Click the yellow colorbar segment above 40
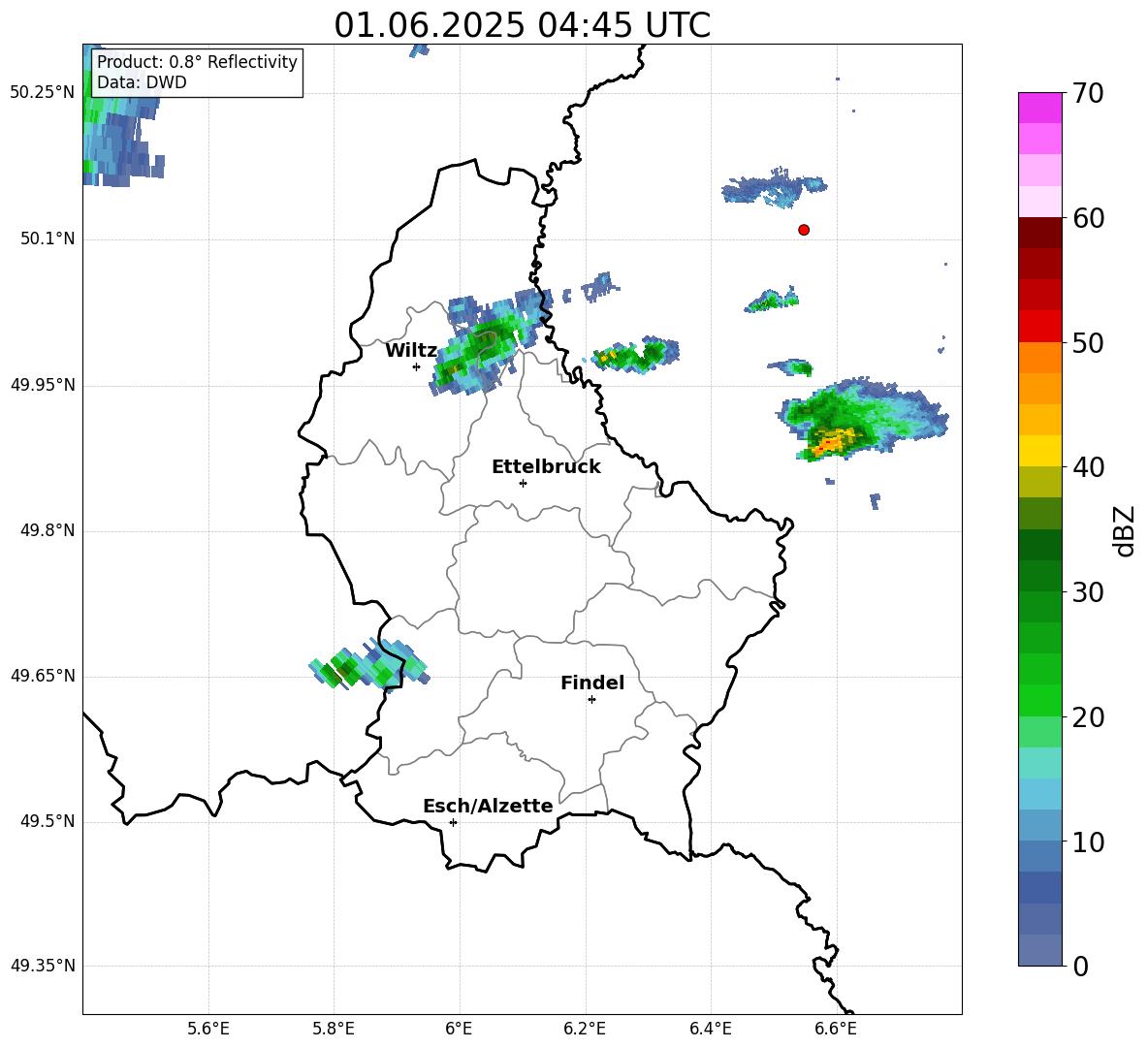Image resolution: width=1148 pixels, height=1048 pixels. 1039,451
